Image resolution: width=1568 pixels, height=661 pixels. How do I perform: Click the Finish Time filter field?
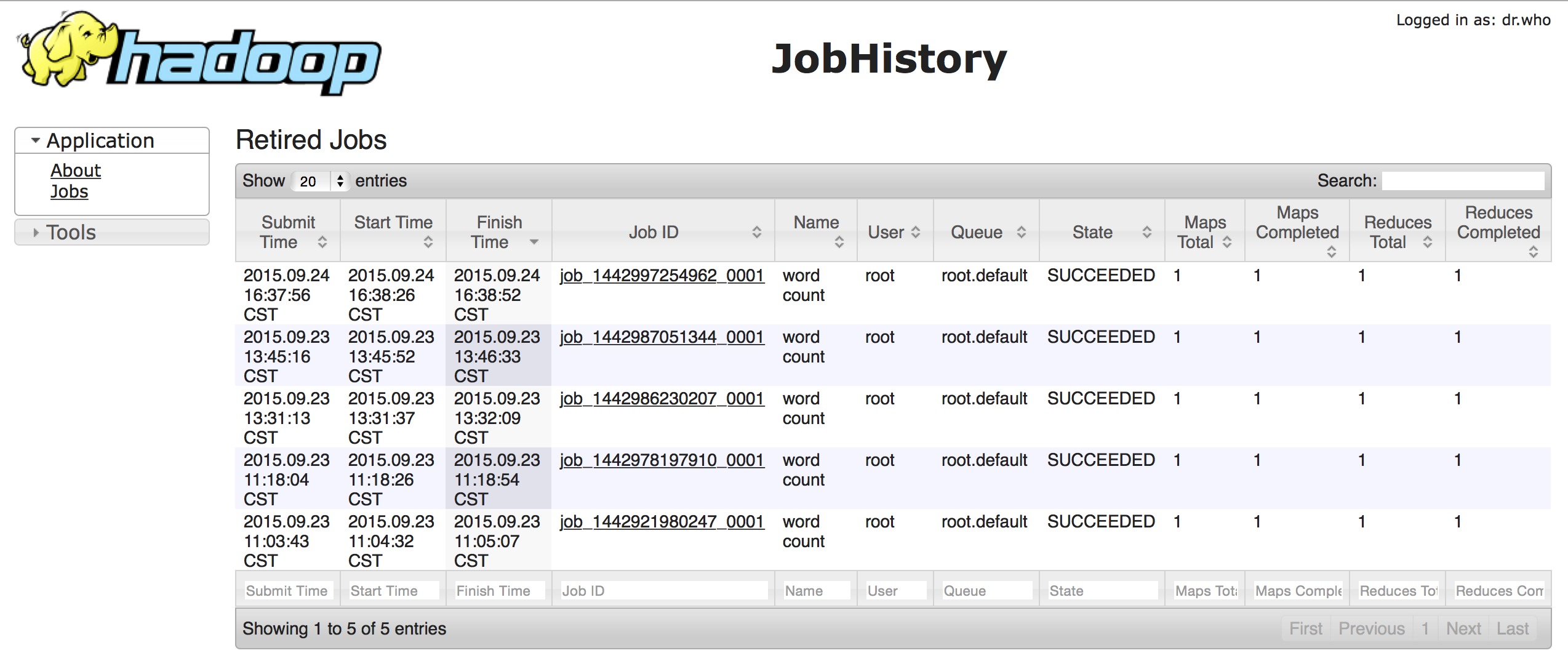click(x=500, y=590)
